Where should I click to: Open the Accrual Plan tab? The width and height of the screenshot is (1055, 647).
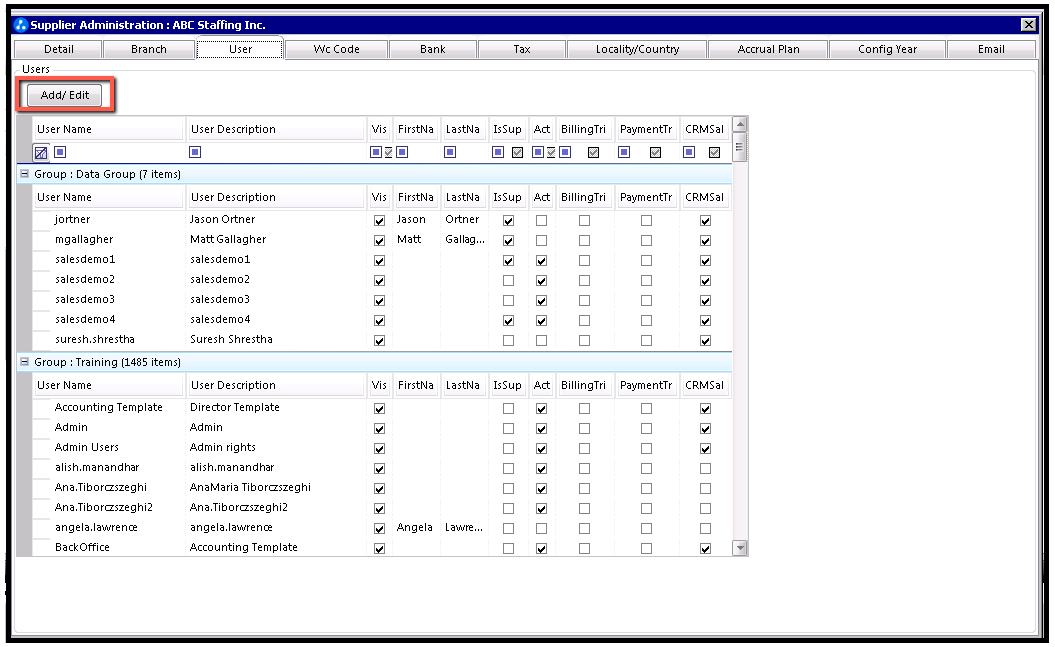point(768,49)
